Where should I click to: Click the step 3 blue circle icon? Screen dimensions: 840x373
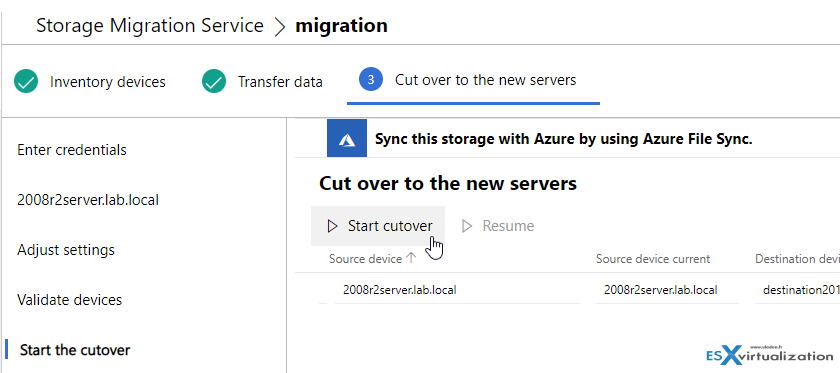point(371,80)
